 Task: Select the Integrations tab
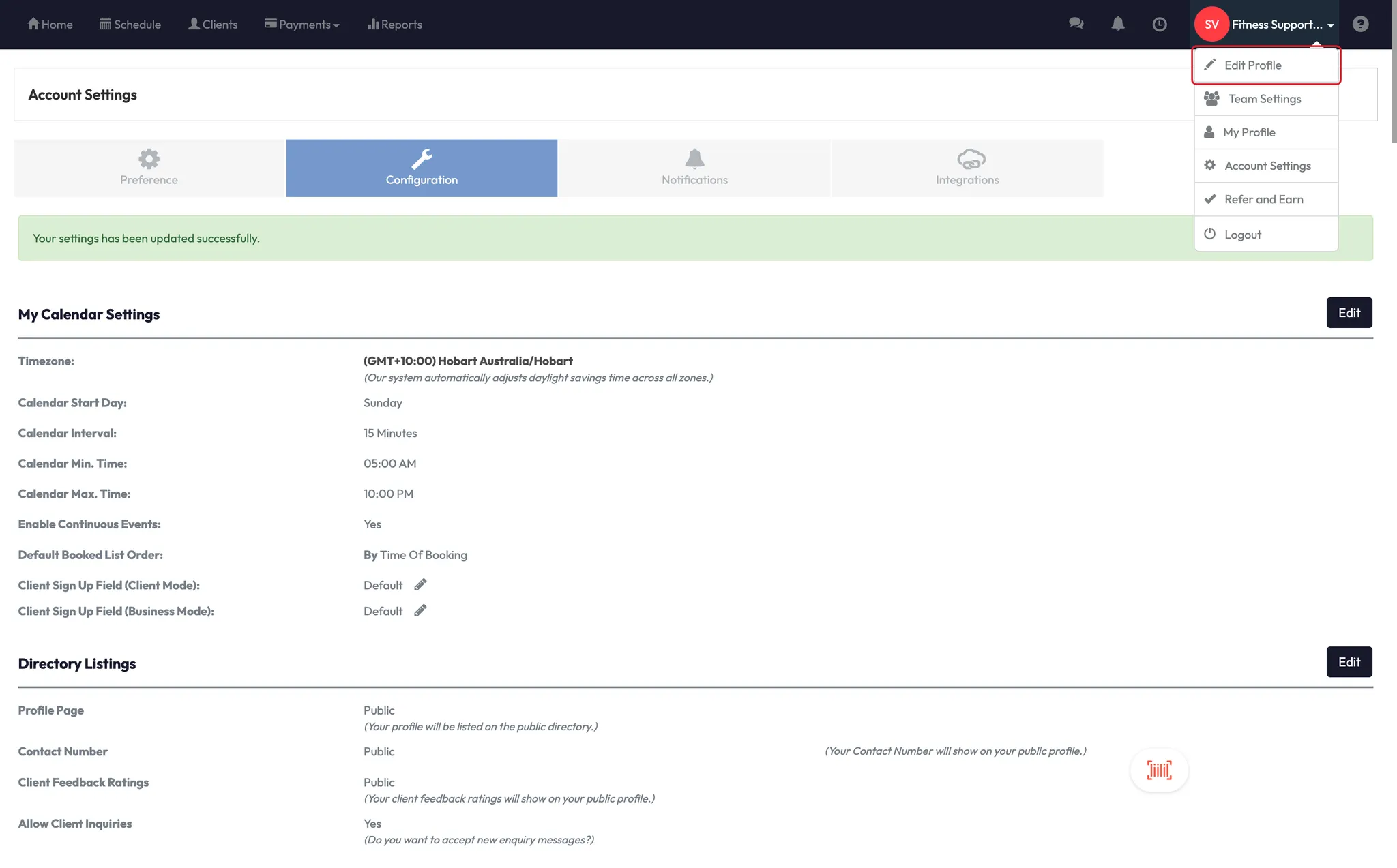click(967, 168)
